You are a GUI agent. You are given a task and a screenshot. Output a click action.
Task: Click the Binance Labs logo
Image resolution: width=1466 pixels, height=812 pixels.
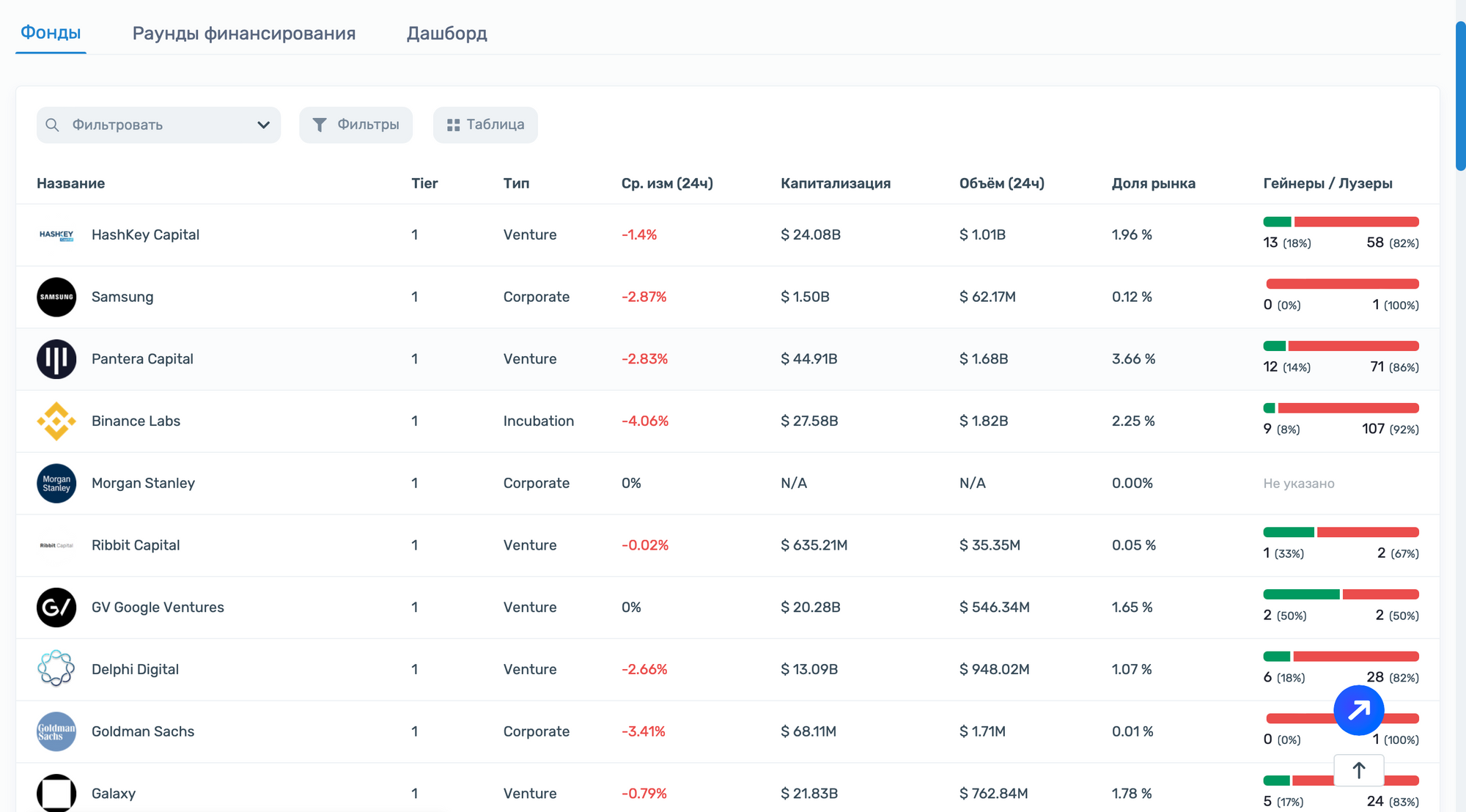pos(56,421)
